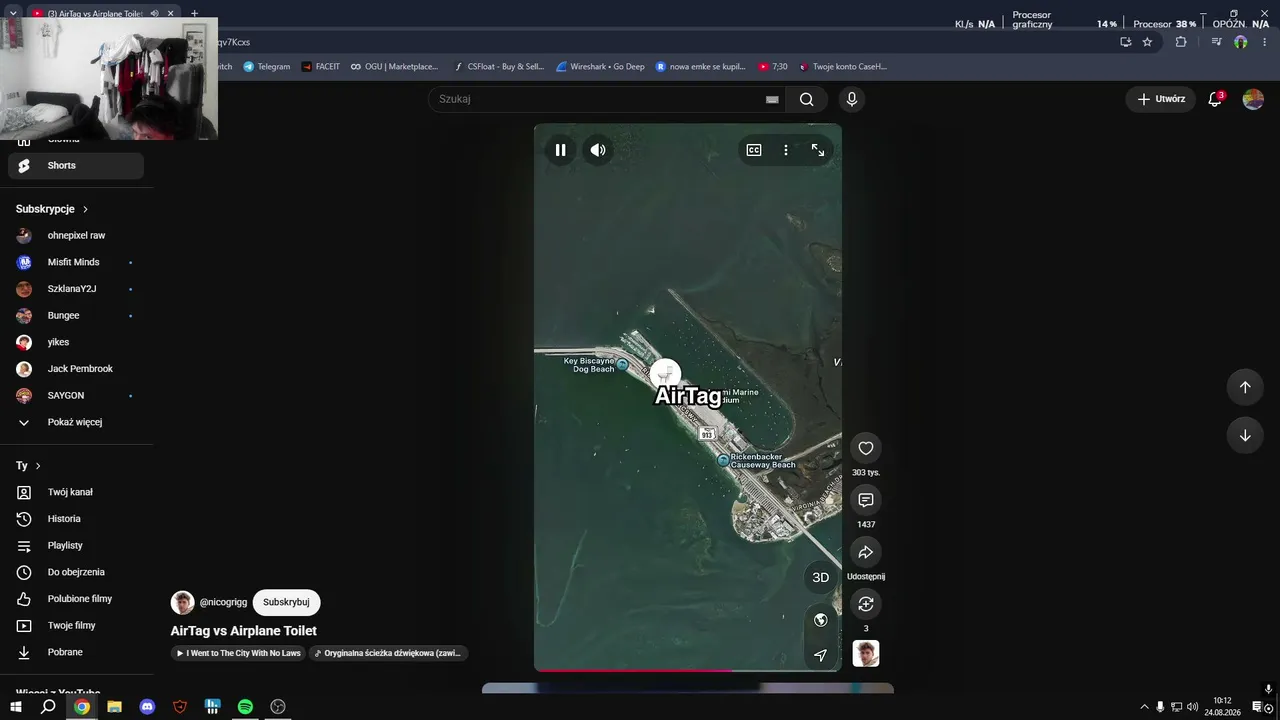Open Historia watch history
This screenshot has height=720, width=1280.
[76, 519]
